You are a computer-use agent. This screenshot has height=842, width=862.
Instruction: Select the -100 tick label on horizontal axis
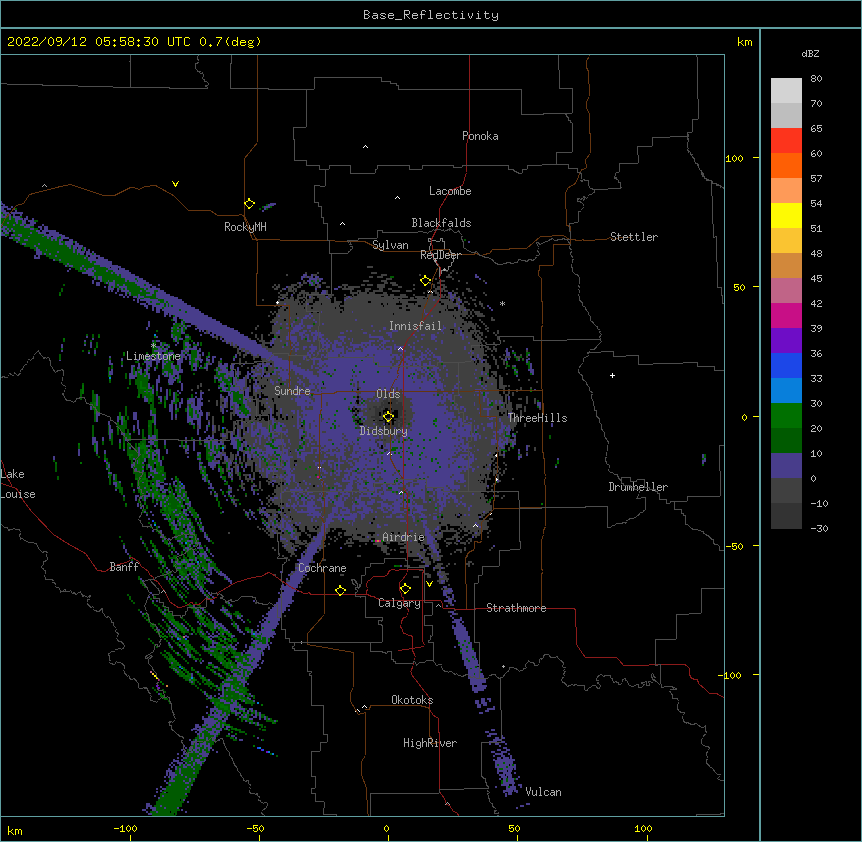[125, 828]
